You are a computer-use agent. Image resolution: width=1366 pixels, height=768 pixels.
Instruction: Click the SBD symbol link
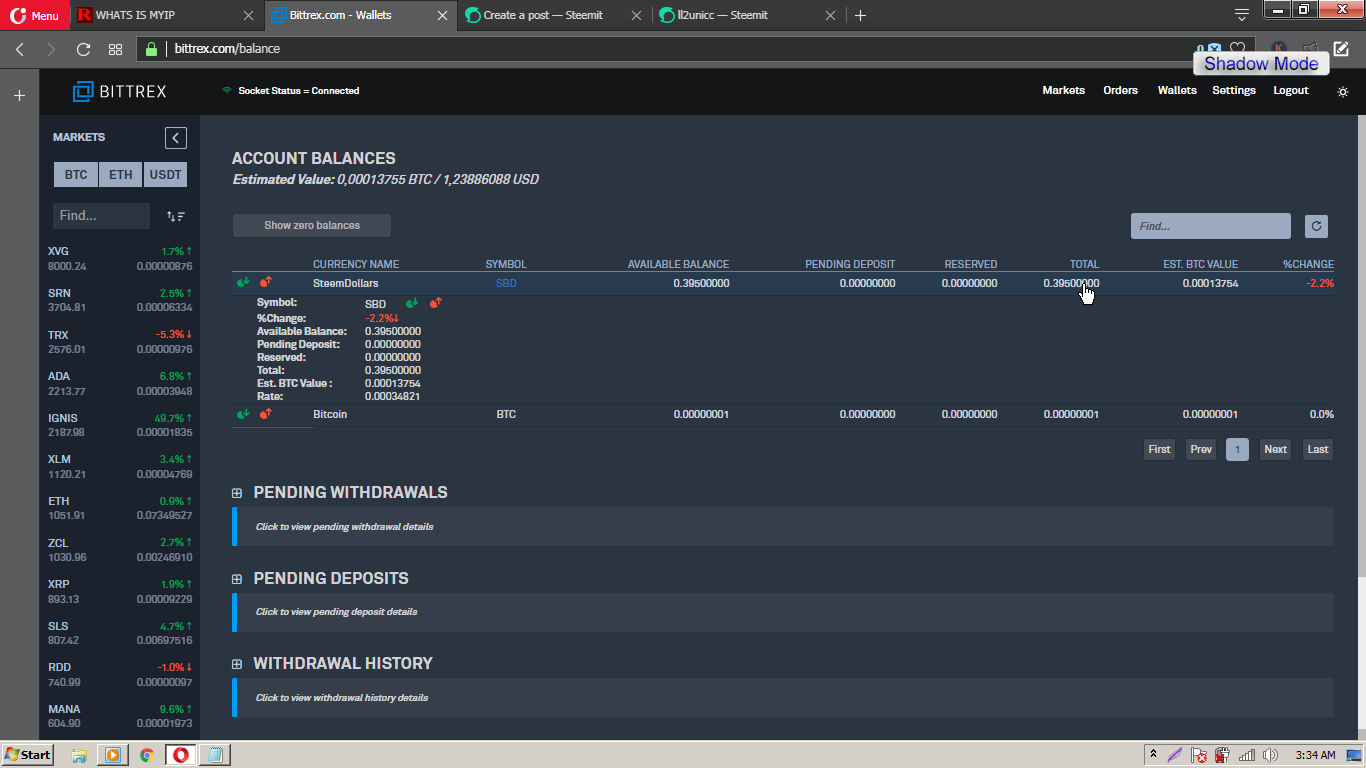point(506,284)
